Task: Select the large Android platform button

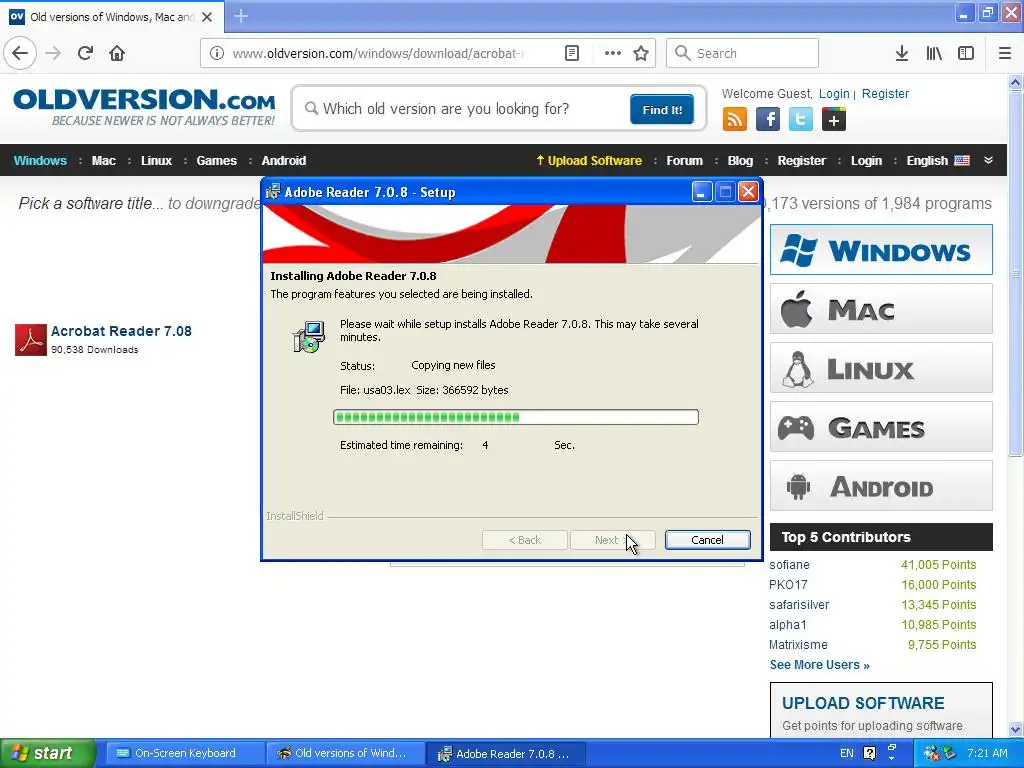Action: (x=881, y=486)
